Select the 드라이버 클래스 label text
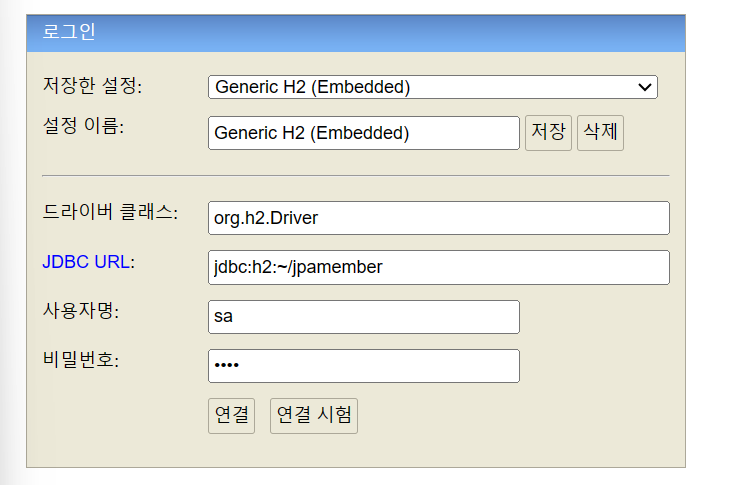Screen dimensions: 735x485 click(x=110, y=212)
